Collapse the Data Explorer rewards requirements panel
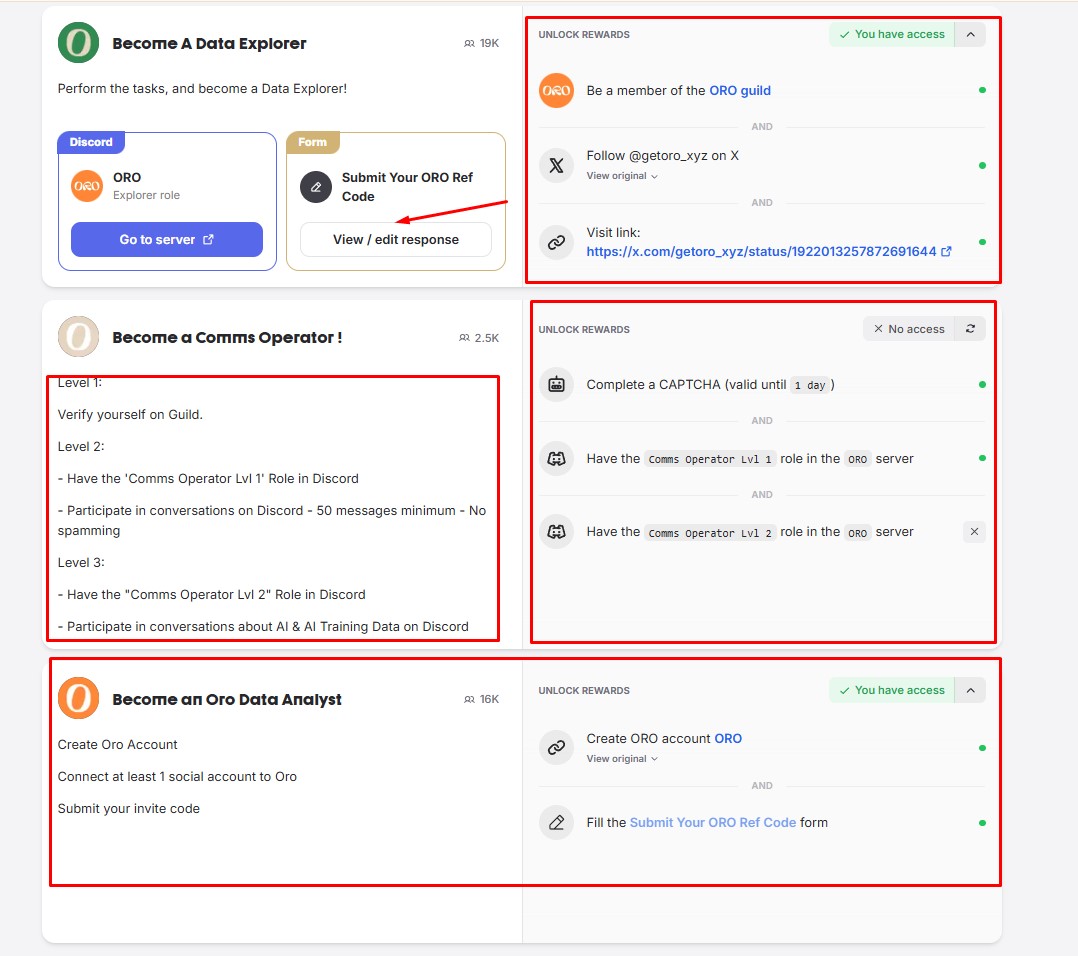Image resolution: width=1078 pixels, height=956 pixels. pos(970,34)
